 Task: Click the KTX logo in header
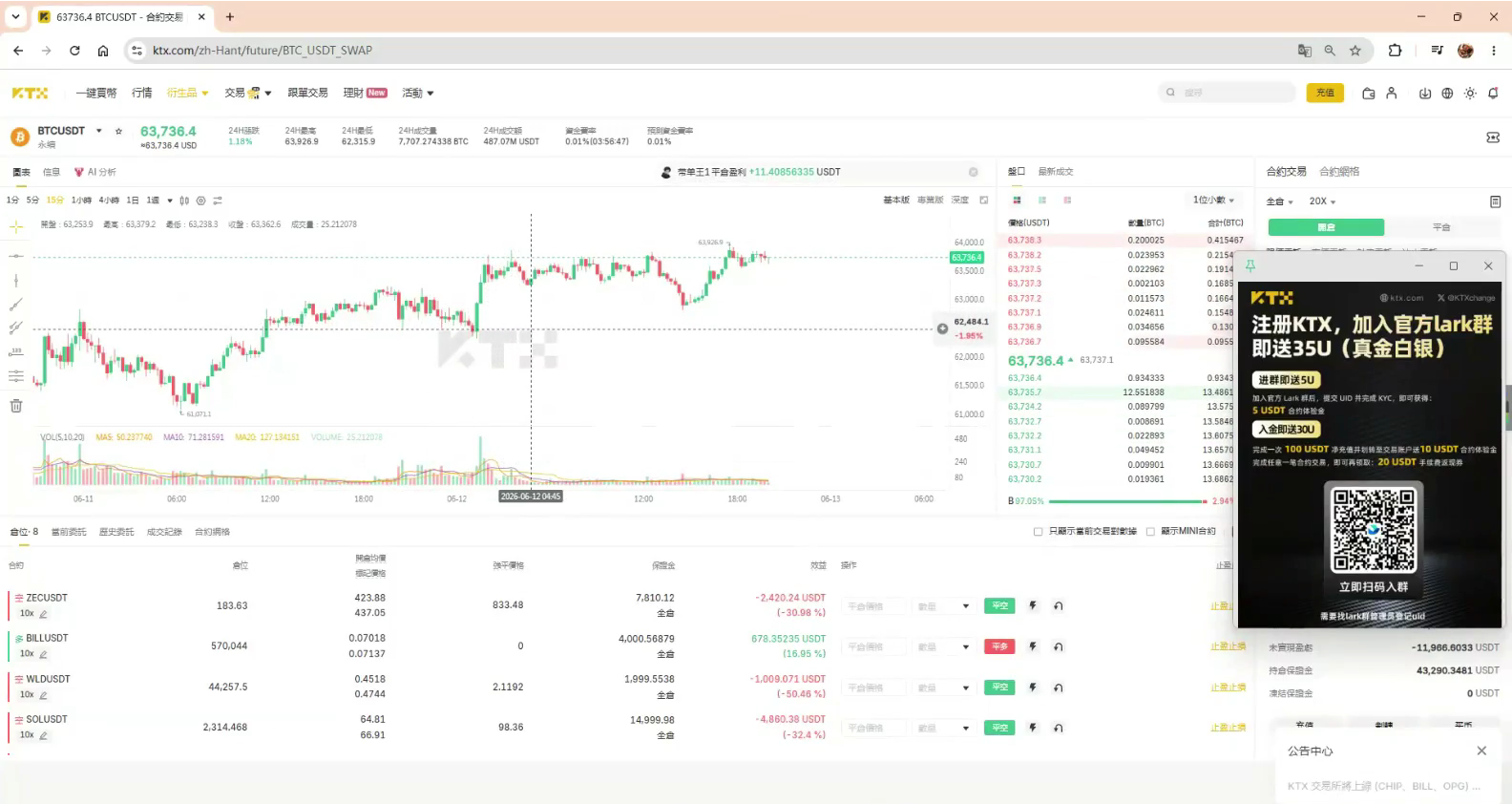(x=30, y=93)
